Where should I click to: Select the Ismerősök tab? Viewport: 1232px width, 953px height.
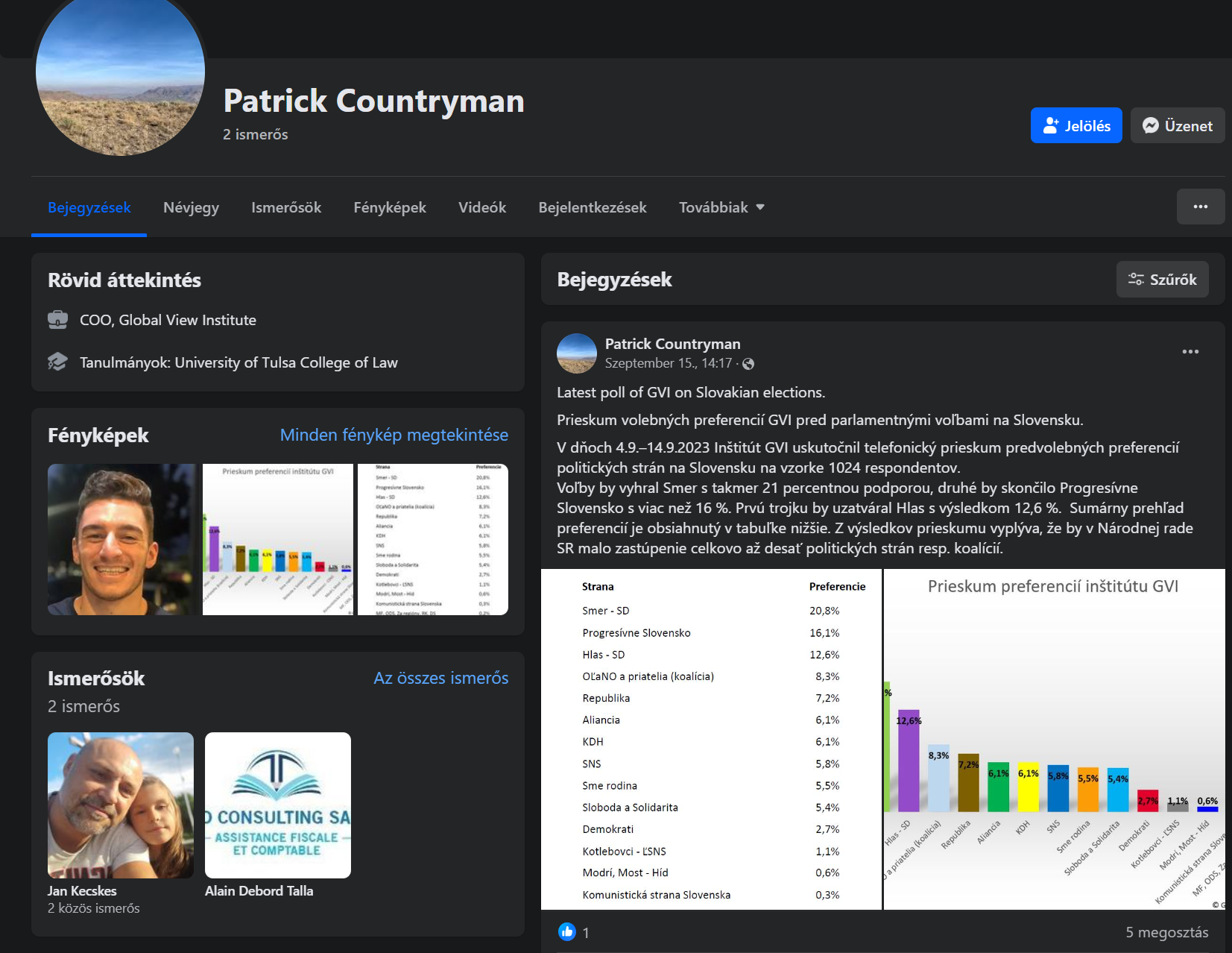pyautogui.click(x=286, y=207)
